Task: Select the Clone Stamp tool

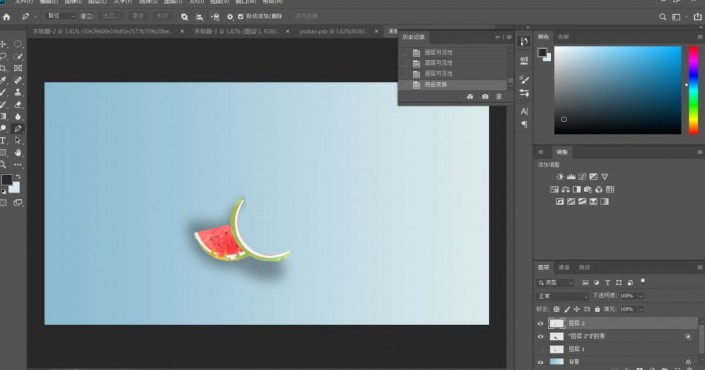Action: coord(18,92)
